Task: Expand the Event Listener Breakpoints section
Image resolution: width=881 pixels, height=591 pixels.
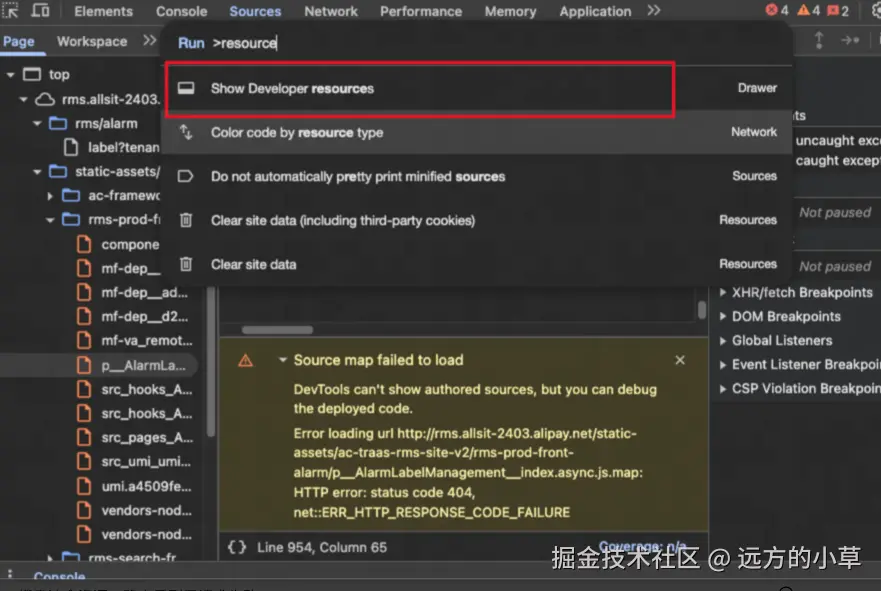Action: coord(723,365)
